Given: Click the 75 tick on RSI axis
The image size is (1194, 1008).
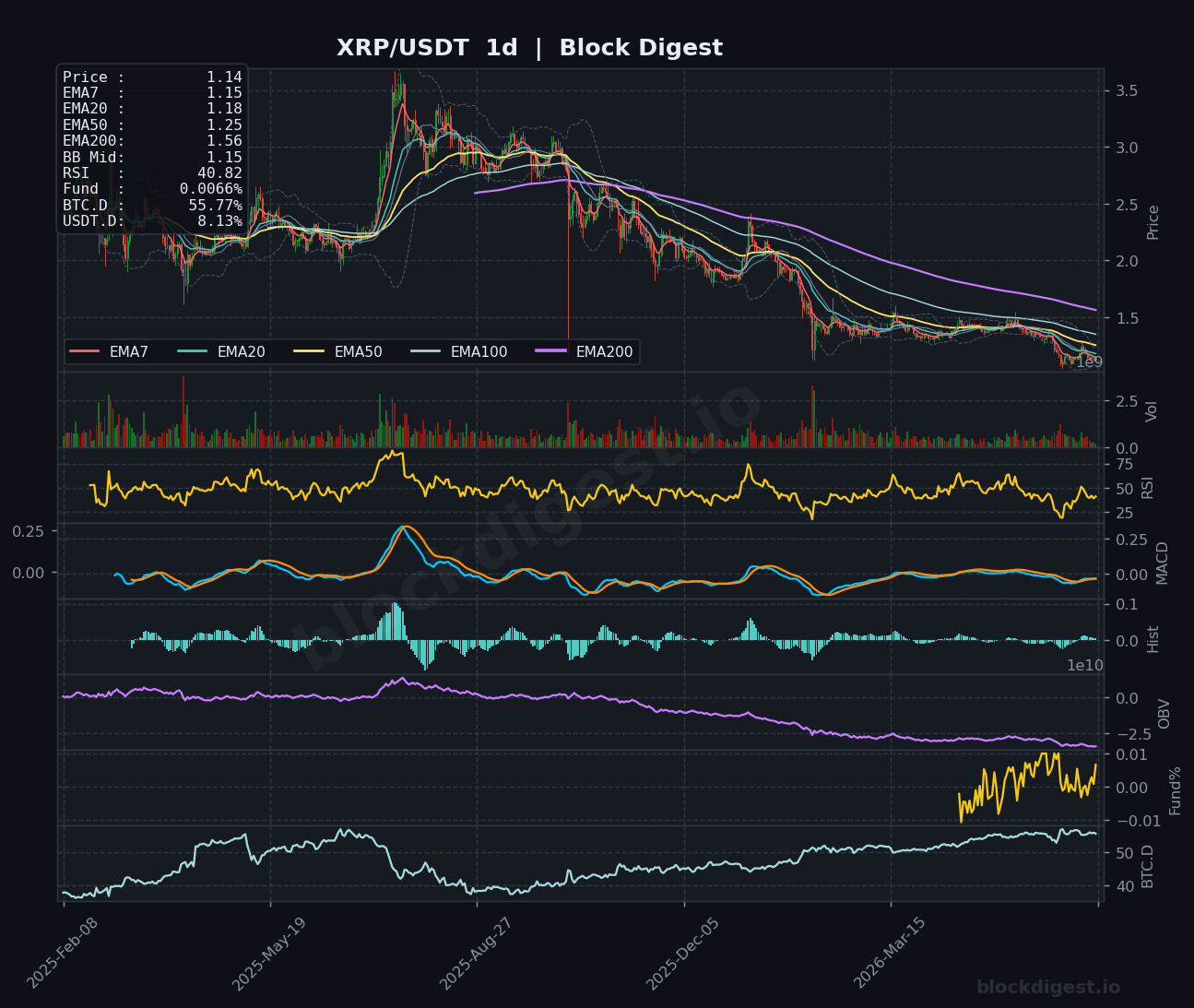Looking at the screenshot, I should [x=1124, y=464].
